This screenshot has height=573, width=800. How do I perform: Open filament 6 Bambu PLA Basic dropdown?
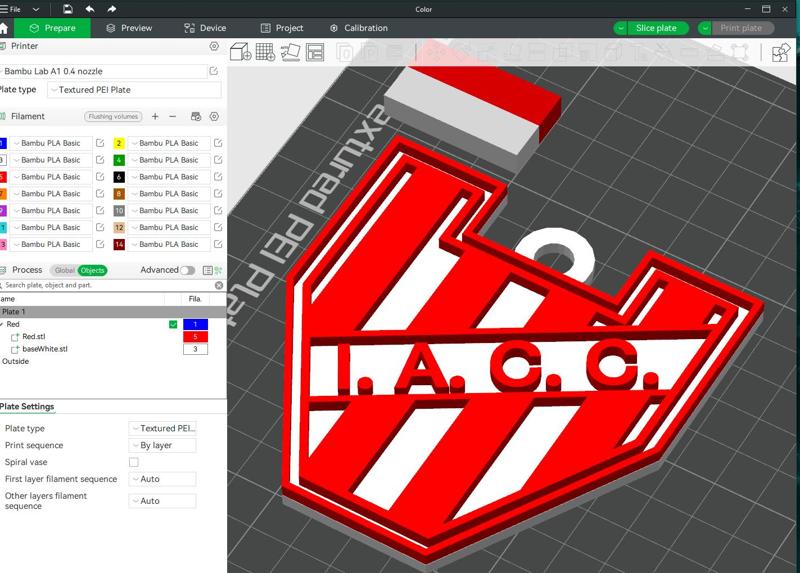169,177
